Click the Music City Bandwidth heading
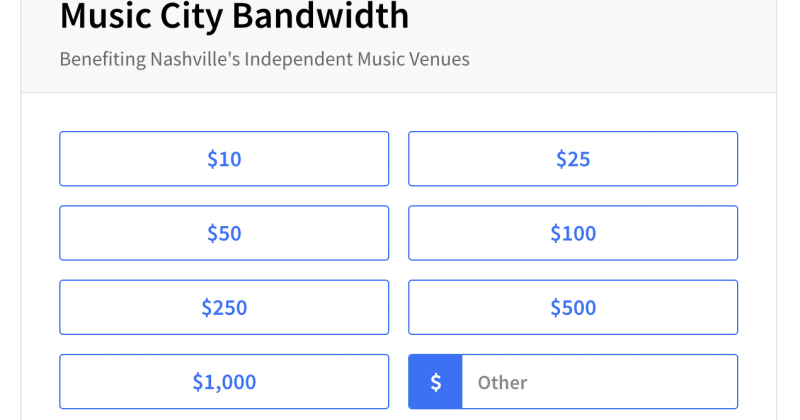This screenshot has width=800, height=420. [234, 16]
